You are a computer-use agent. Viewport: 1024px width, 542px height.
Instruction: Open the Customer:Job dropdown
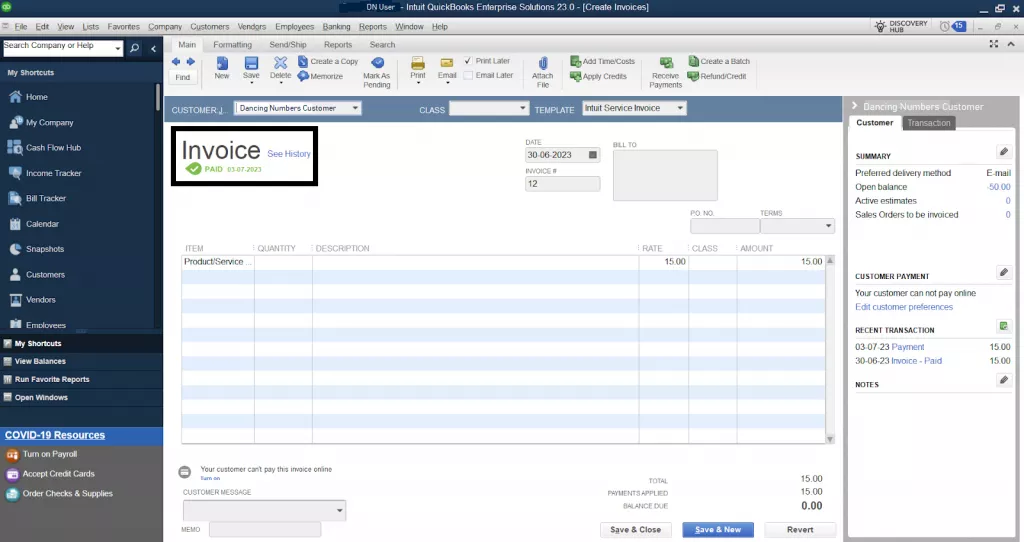[355, 108]
